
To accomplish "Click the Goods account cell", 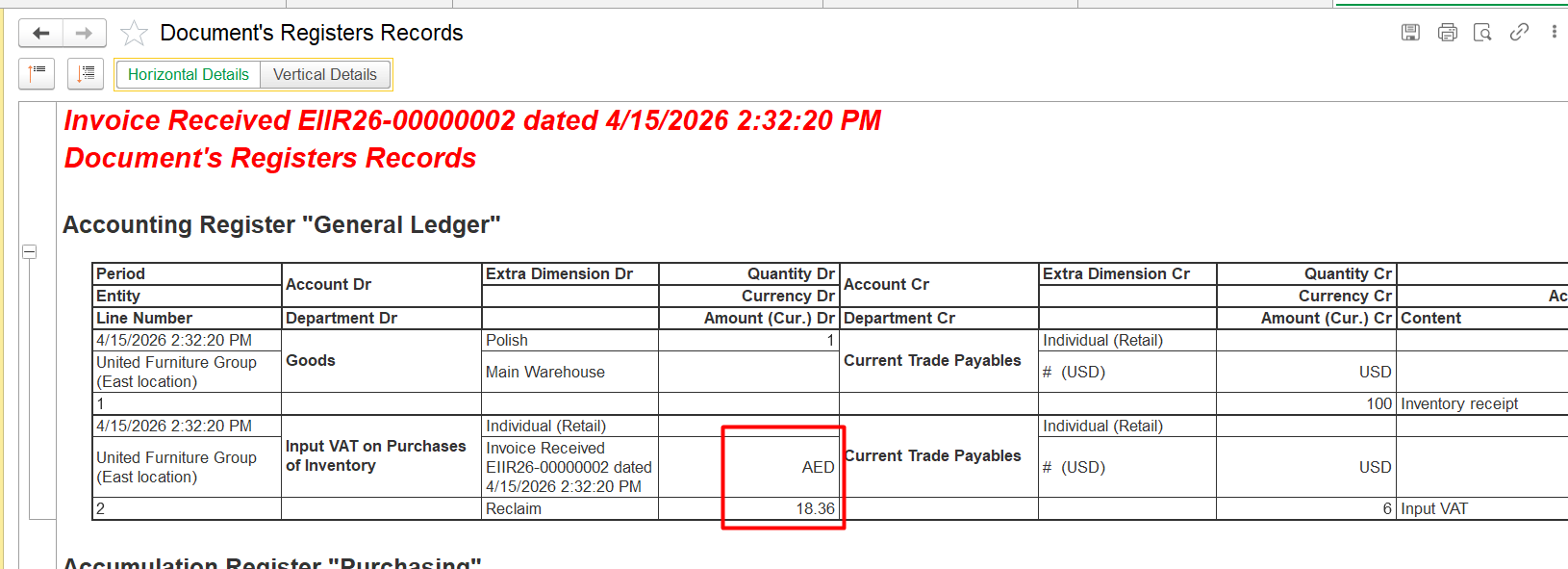I will [311, 360].
